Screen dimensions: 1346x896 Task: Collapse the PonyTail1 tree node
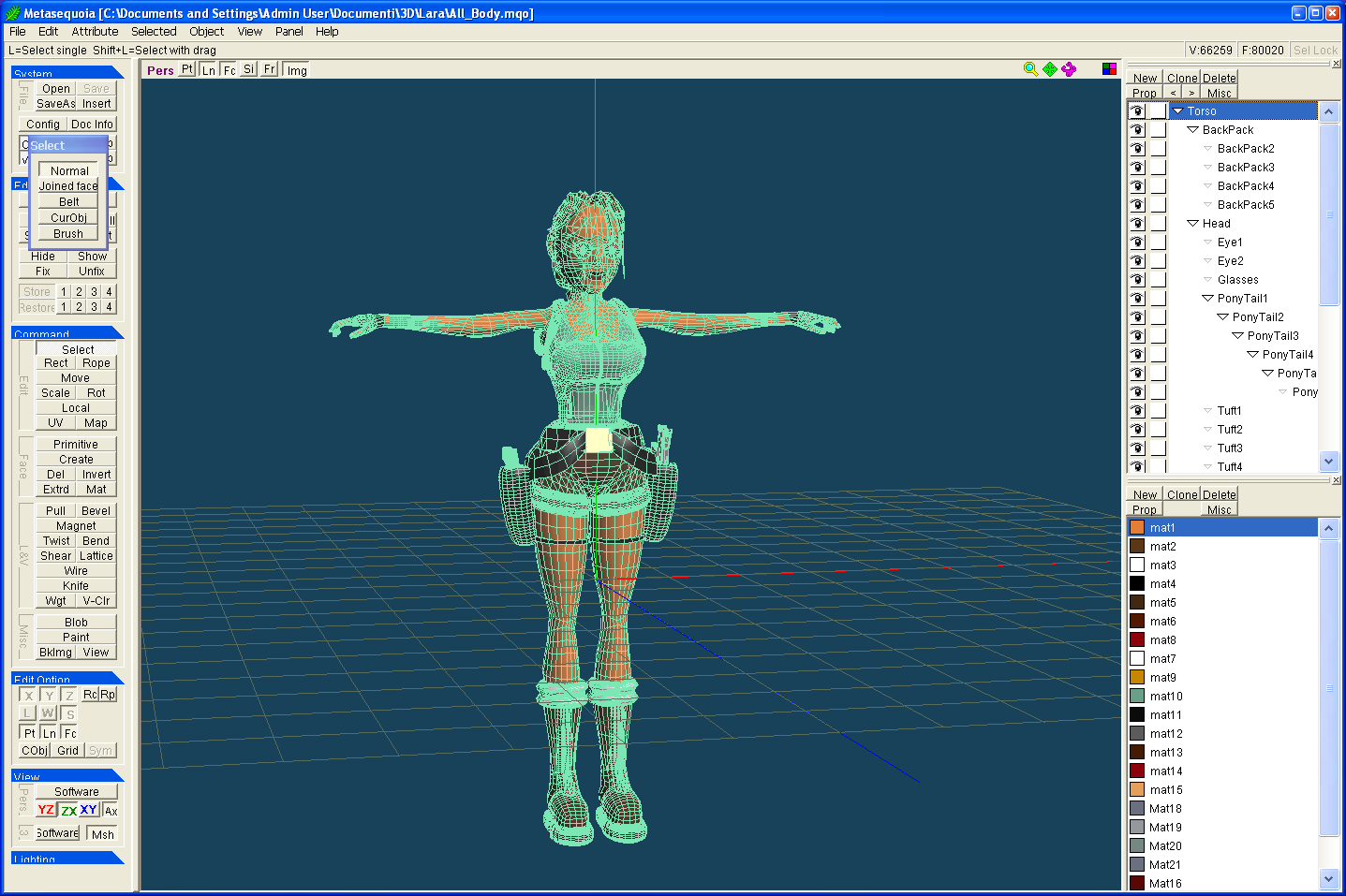pos(1207,298)
